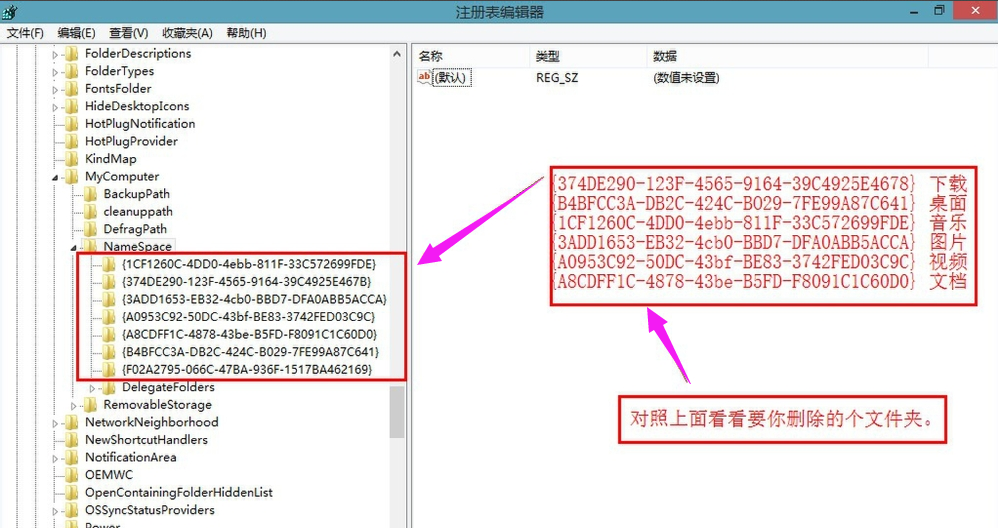Click the folder icon of {1CF1260C-4DD0-4ebb-811F-33C572699FDE}

click(108, 265)
